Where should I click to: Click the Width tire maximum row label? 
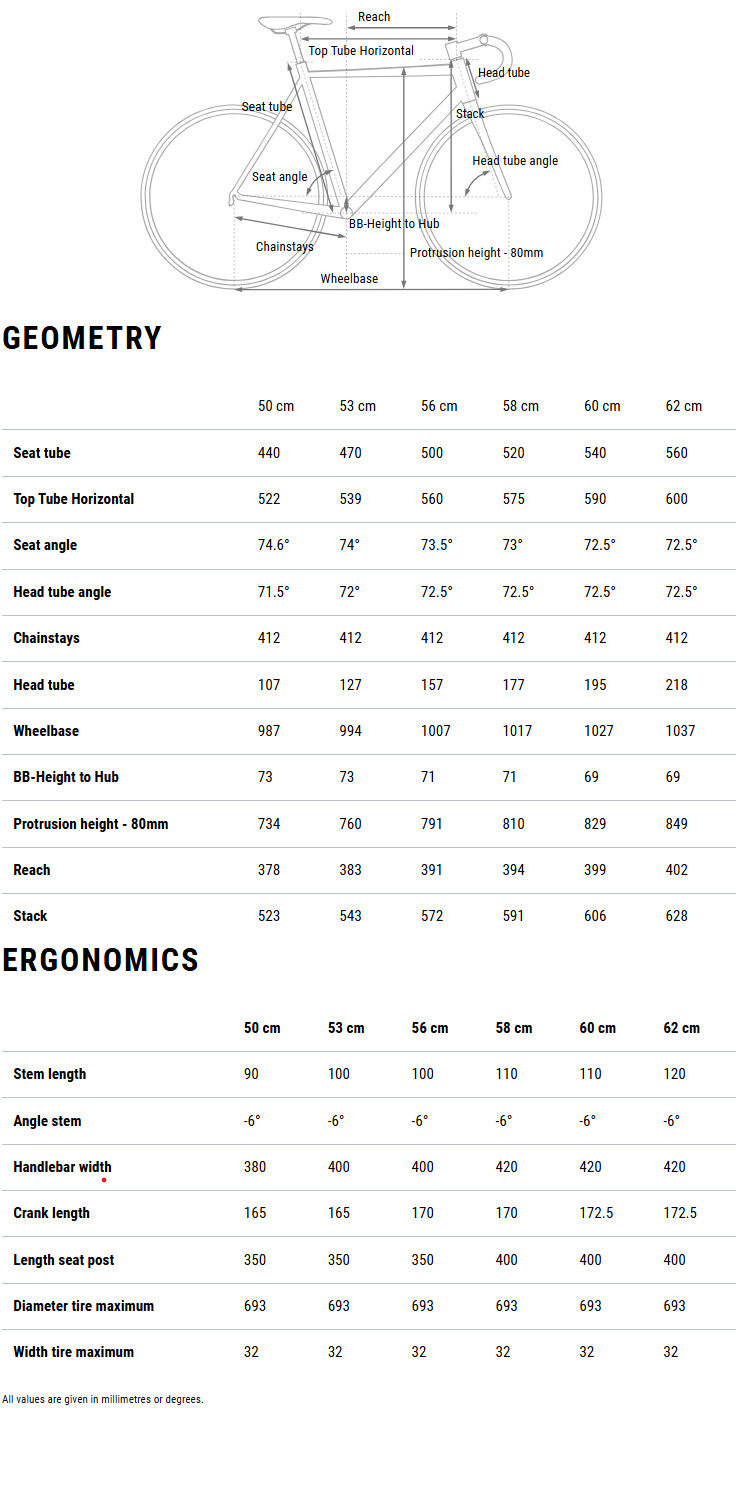coord(73,1352)
